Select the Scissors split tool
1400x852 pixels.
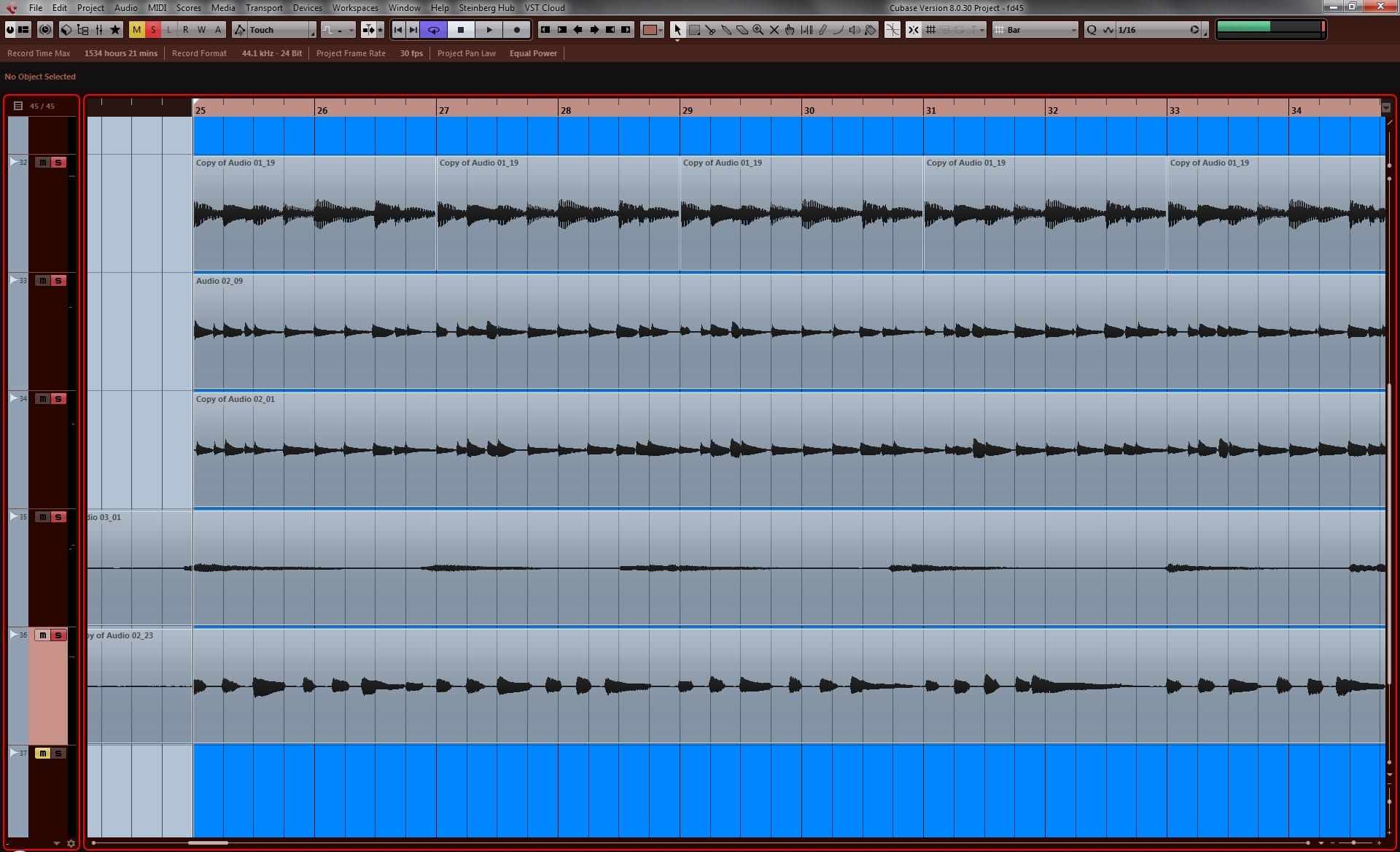pos(710,30)
